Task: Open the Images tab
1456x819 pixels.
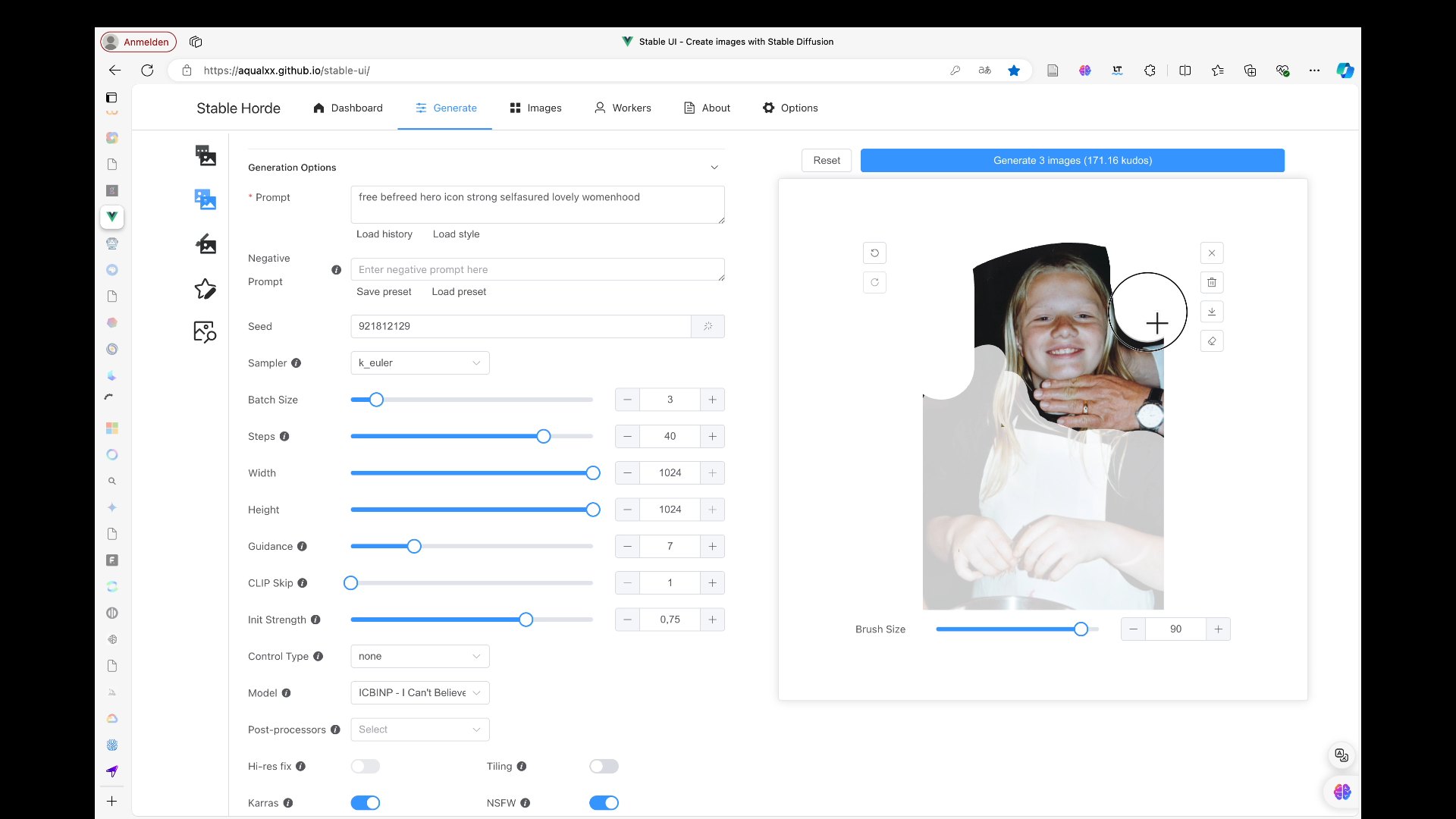Action: click(535, 108)
